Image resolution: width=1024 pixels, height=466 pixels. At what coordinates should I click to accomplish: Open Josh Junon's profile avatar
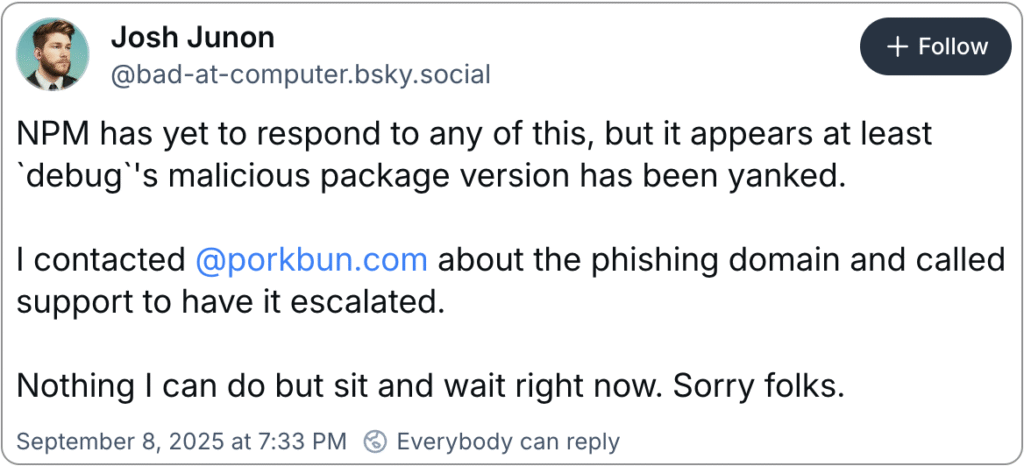tap(54, 54)
